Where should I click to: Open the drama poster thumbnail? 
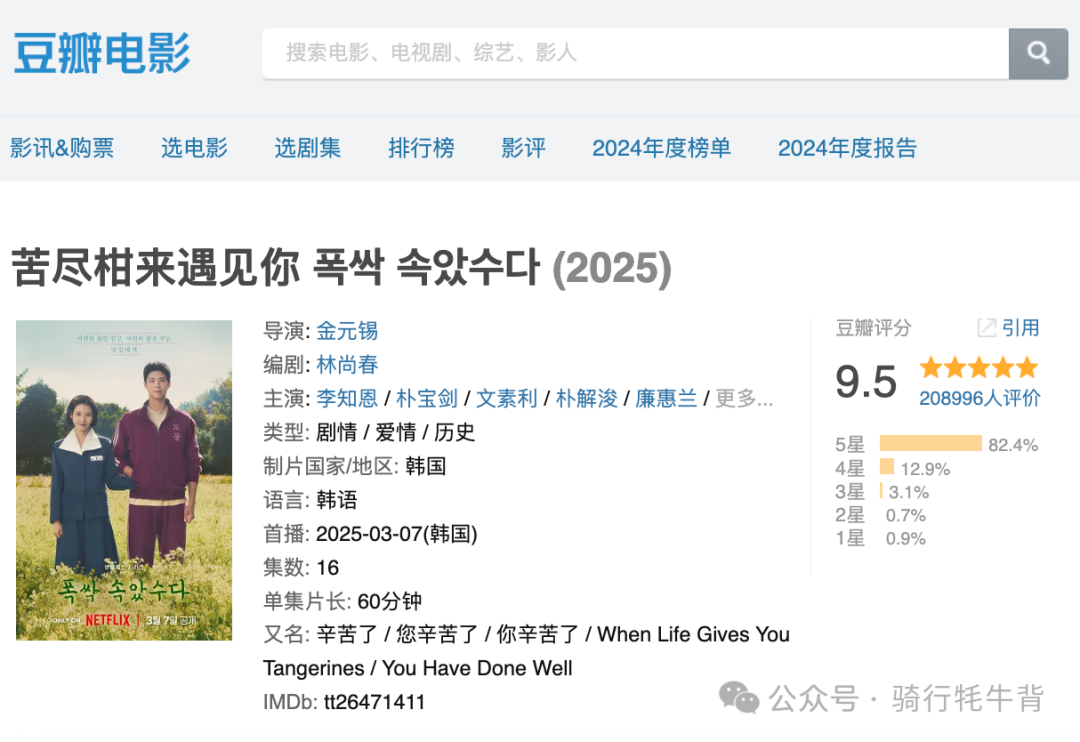[x=124, y=480]
